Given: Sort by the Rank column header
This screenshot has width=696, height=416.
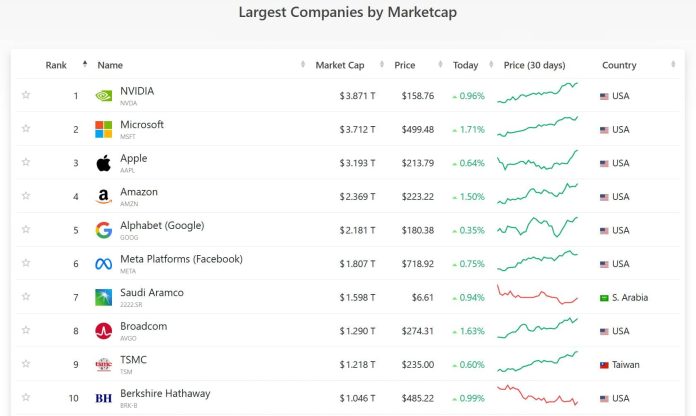Looking at the screenshot, I should click(56, 65).
